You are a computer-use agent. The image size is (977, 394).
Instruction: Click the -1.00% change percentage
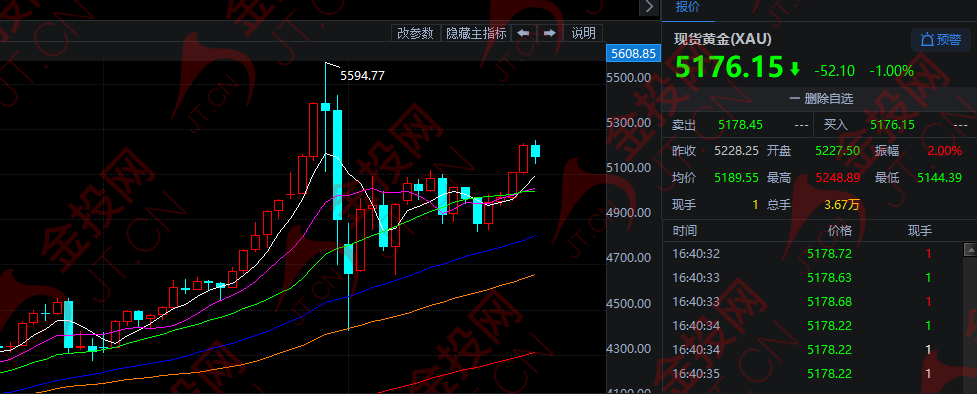pyautogui.click(x=891, y=71)
